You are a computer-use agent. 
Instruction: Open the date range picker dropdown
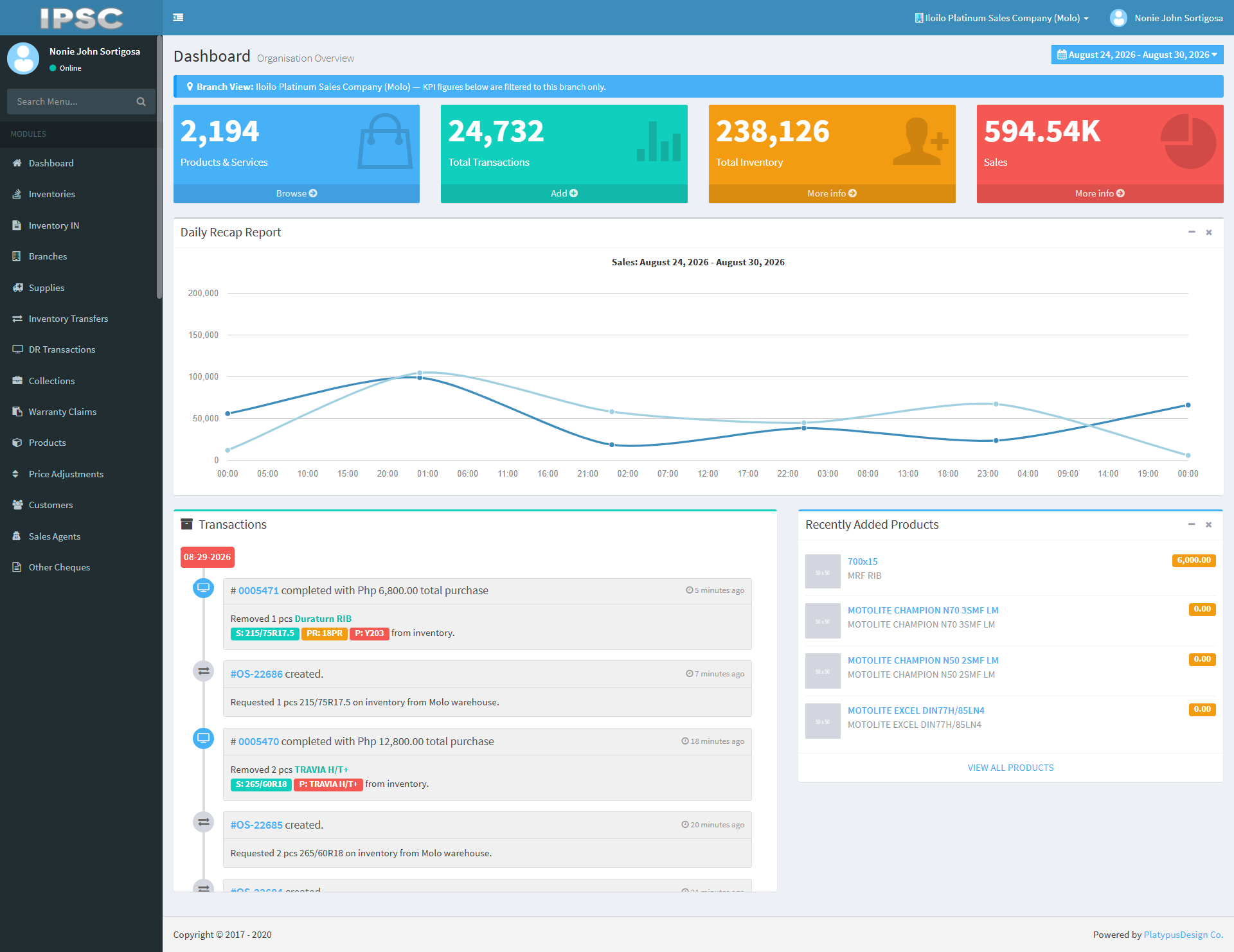tap(1137, 55)
